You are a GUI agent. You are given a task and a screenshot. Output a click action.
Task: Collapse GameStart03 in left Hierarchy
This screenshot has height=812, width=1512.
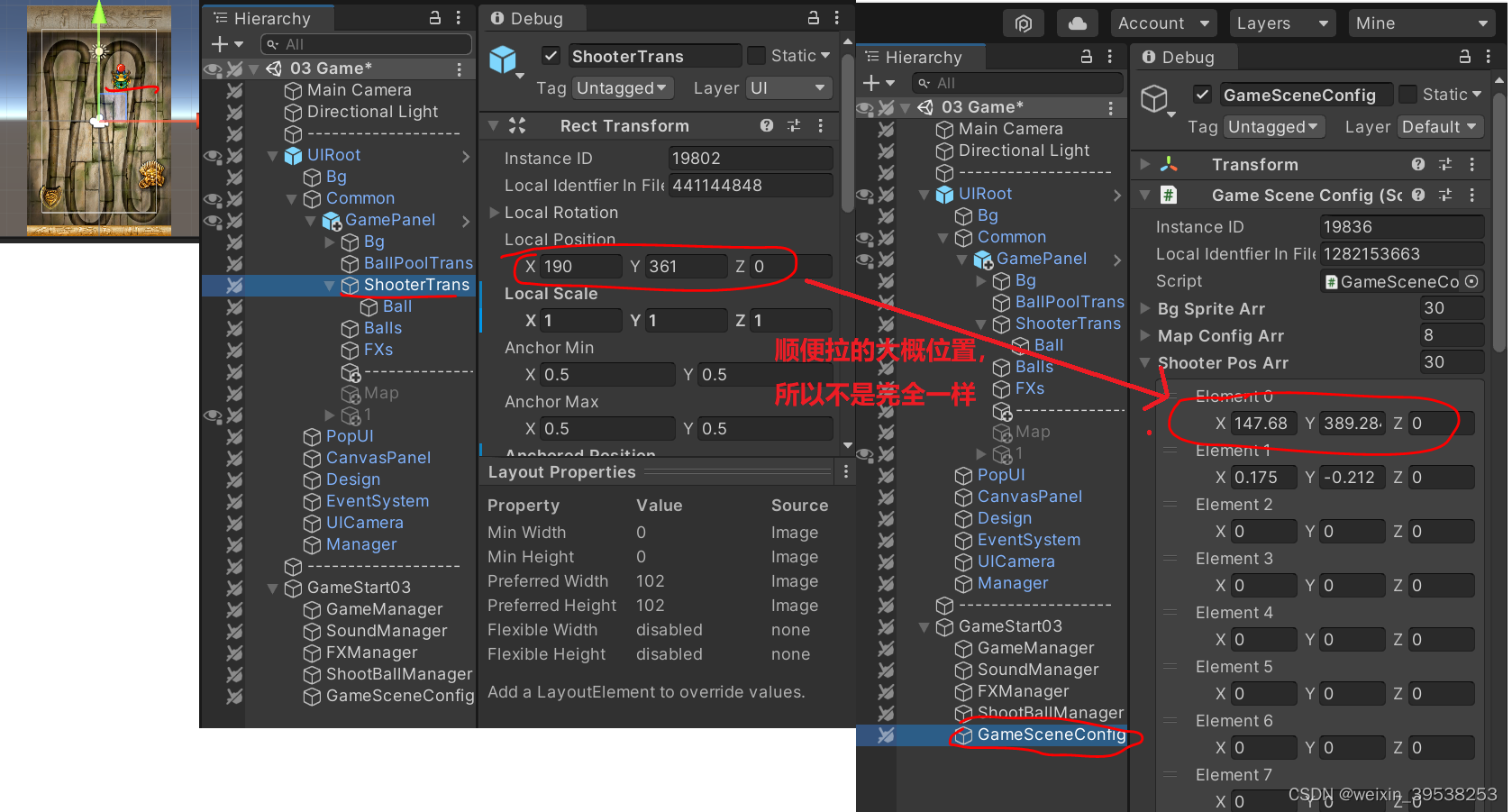[272, 588]
